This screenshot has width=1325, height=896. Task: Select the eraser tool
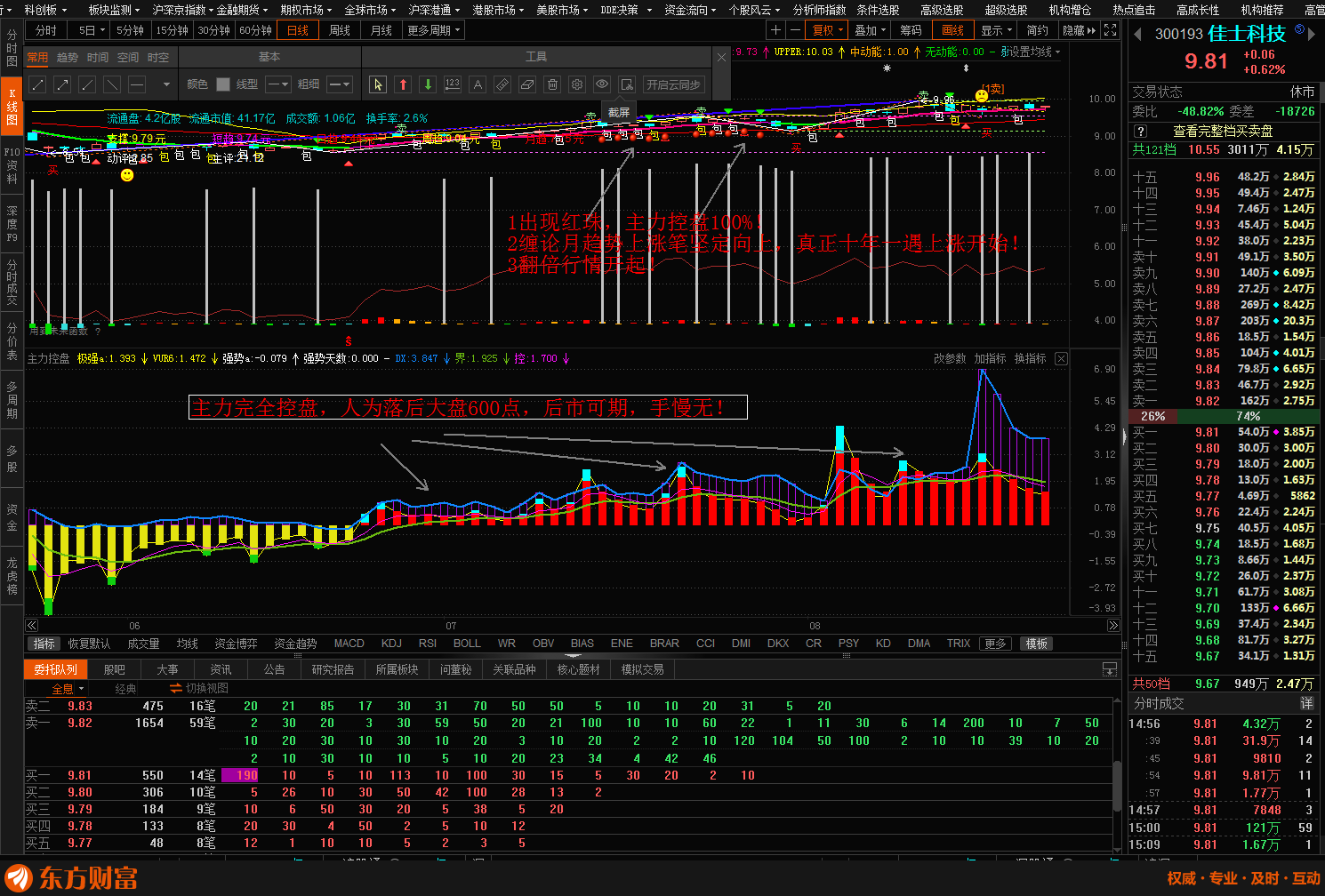(x=527, y=84)
